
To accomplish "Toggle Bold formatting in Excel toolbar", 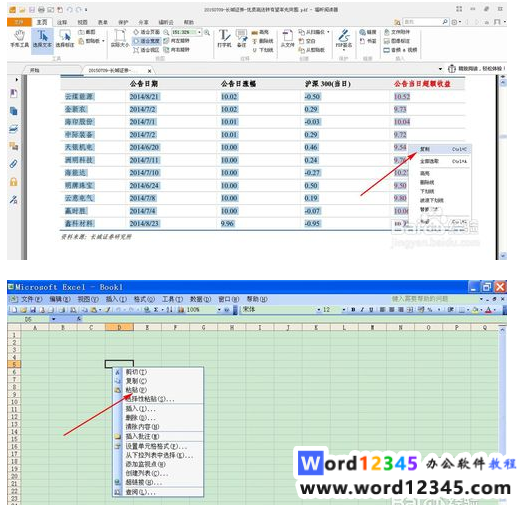I will coord(353,310).
